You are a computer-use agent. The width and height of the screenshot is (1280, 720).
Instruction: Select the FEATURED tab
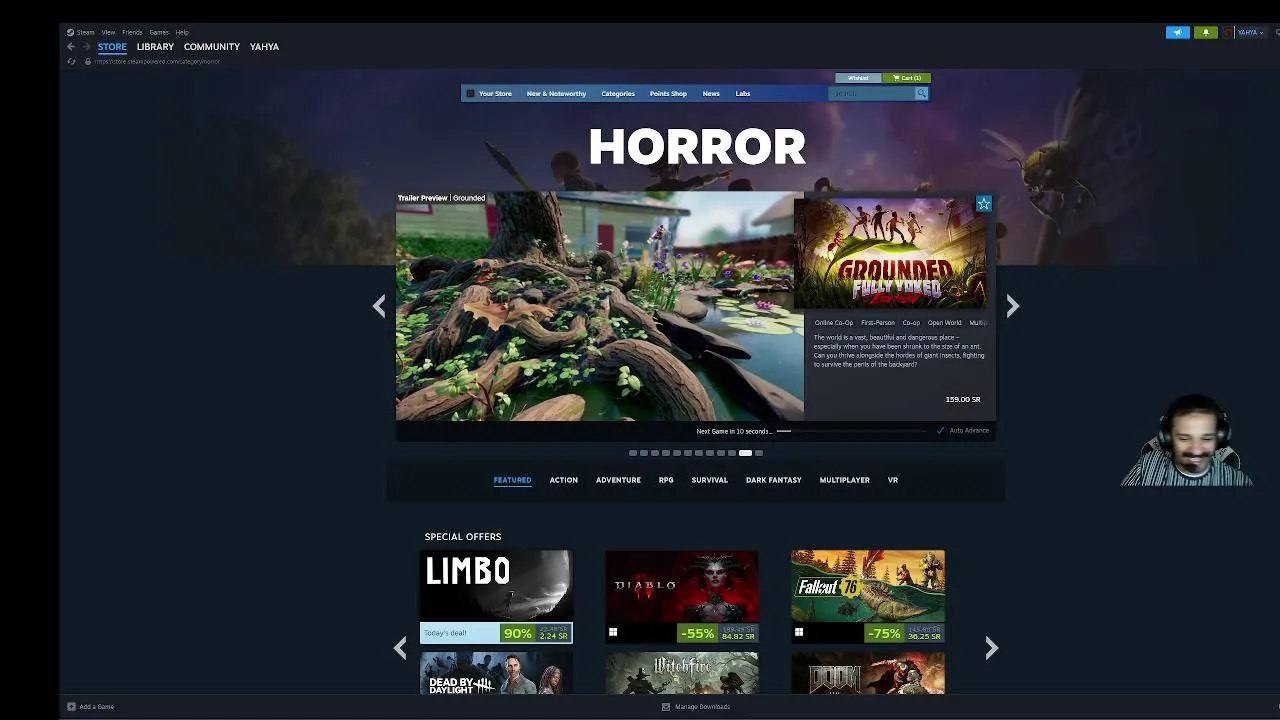click(512, 480)
